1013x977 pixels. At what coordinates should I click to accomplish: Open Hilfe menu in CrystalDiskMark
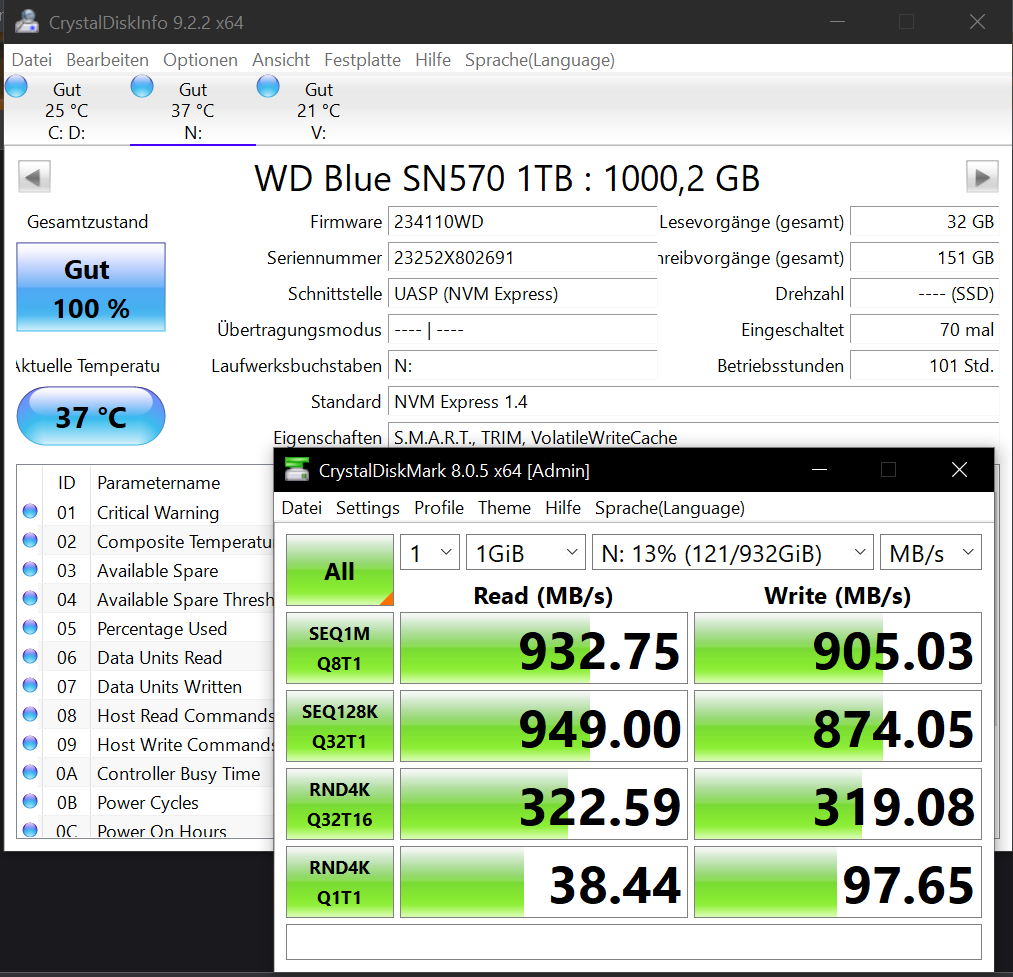click(x=563, y=508)
